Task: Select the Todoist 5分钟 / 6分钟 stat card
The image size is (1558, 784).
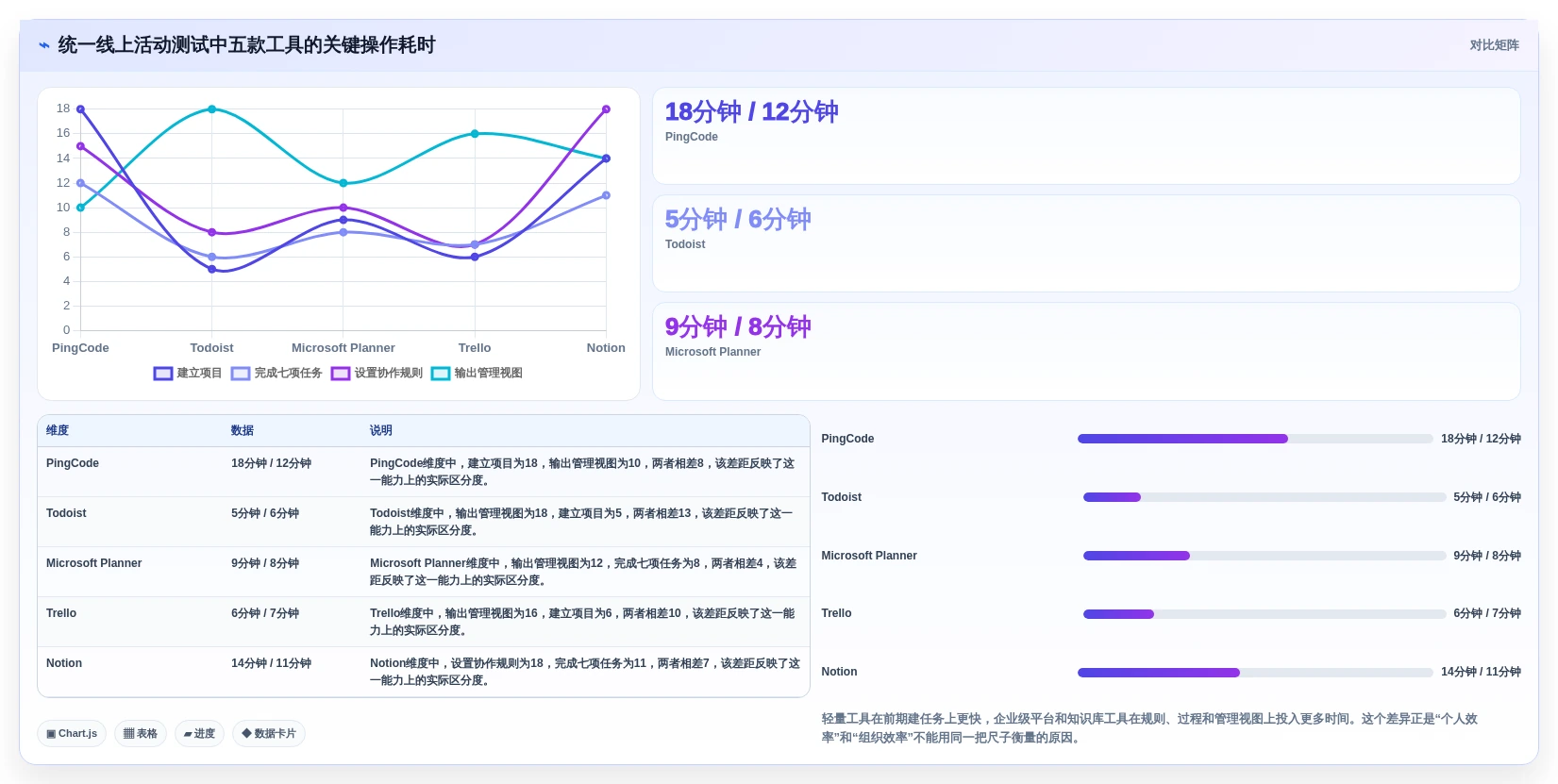Action: pyautogui.click(x=1086, y=243)
